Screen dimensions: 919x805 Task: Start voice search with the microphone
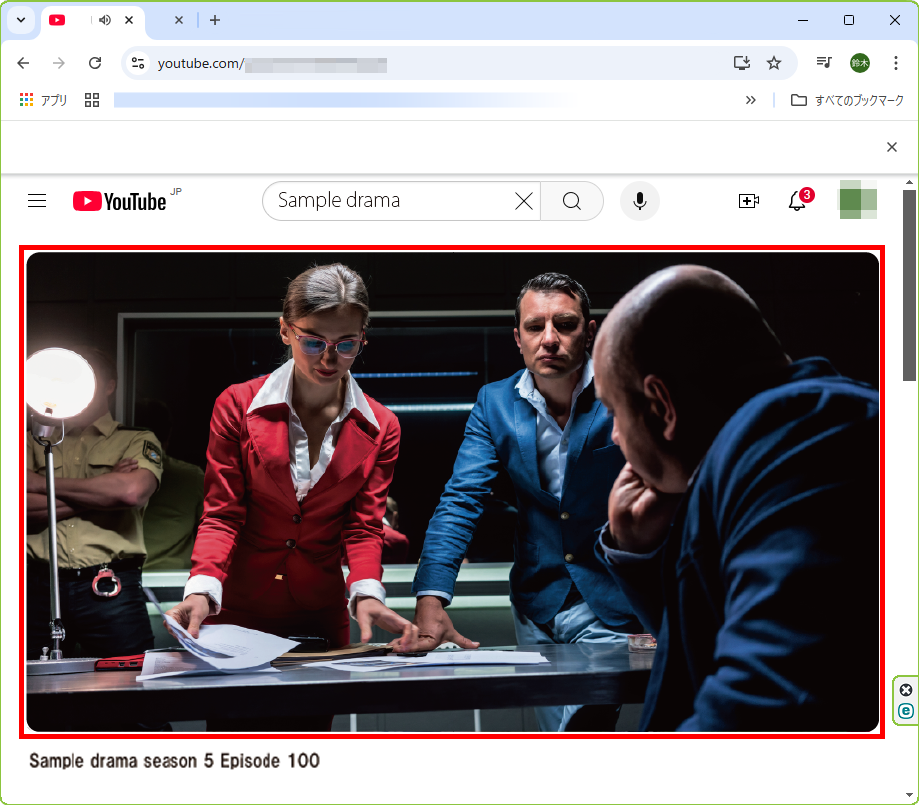(x=640, y=201)
